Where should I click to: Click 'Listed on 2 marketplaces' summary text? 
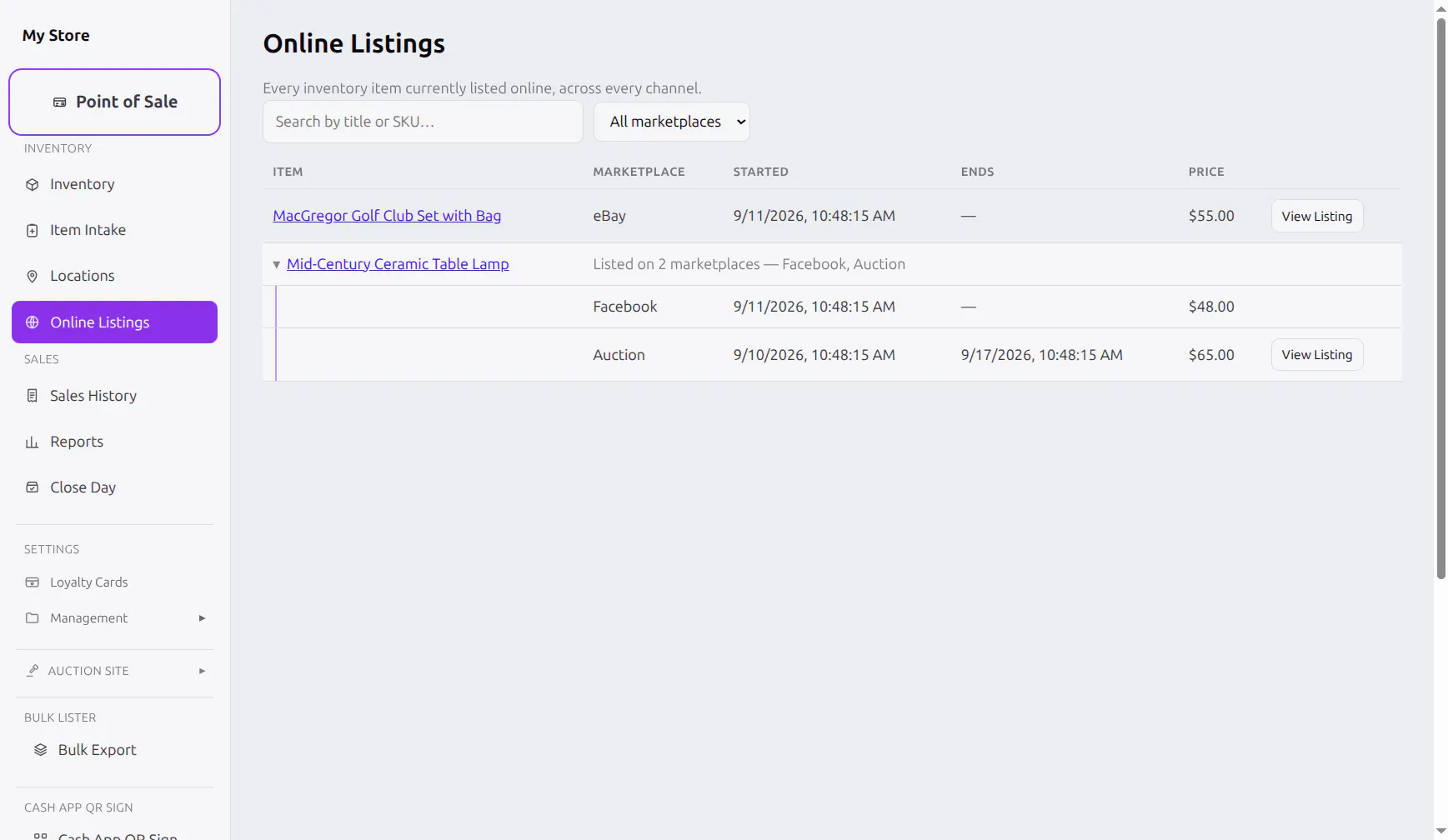[749, 264]
